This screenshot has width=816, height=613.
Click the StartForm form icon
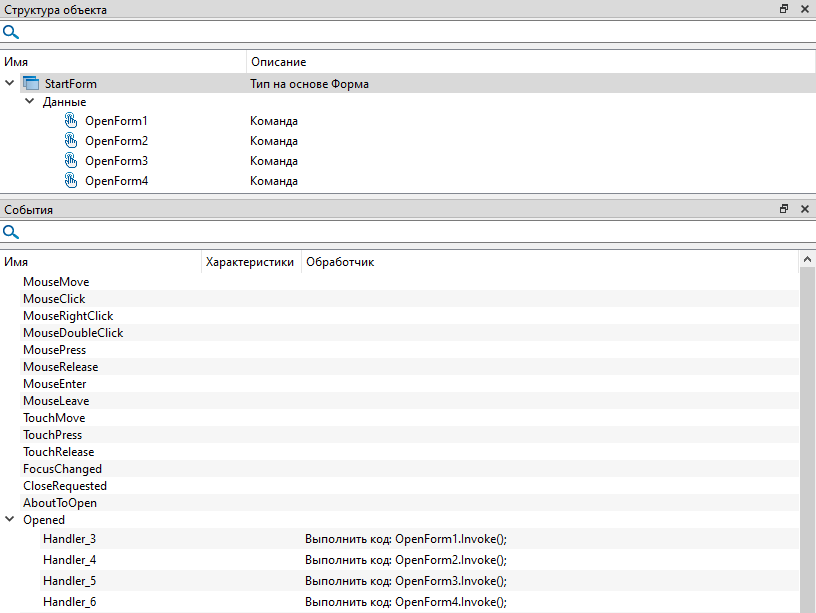pyautogui.click(x=30, y=84)
